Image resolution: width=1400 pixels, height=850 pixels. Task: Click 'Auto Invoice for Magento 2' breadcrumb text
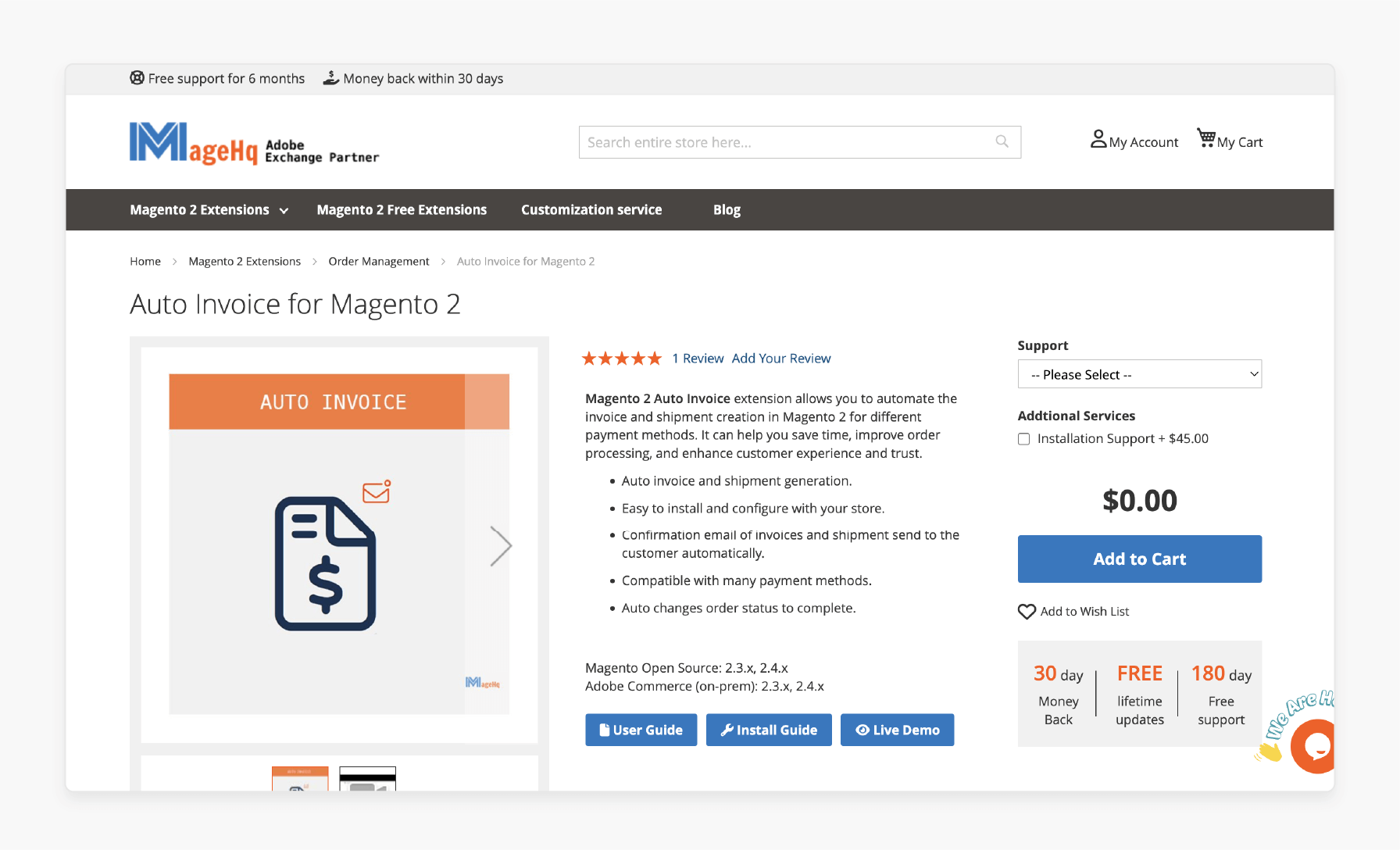point(526,262)
